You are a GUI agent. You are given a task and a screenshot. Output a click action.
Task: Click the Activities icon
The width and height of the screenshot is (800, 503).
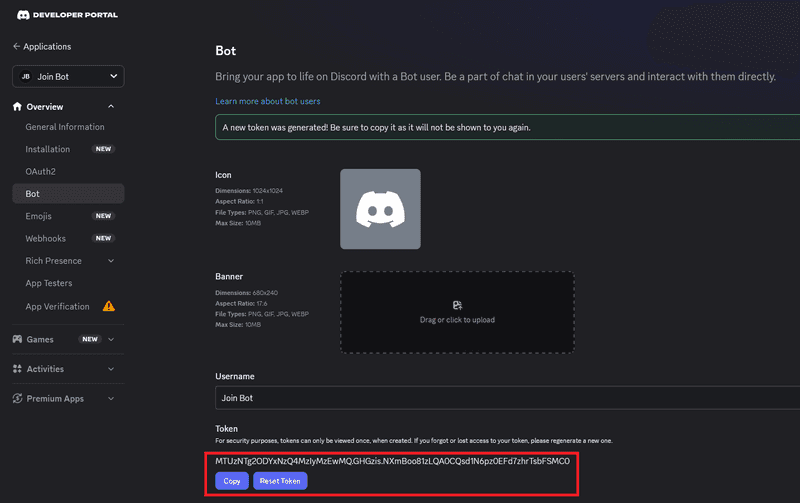(17, 369)
